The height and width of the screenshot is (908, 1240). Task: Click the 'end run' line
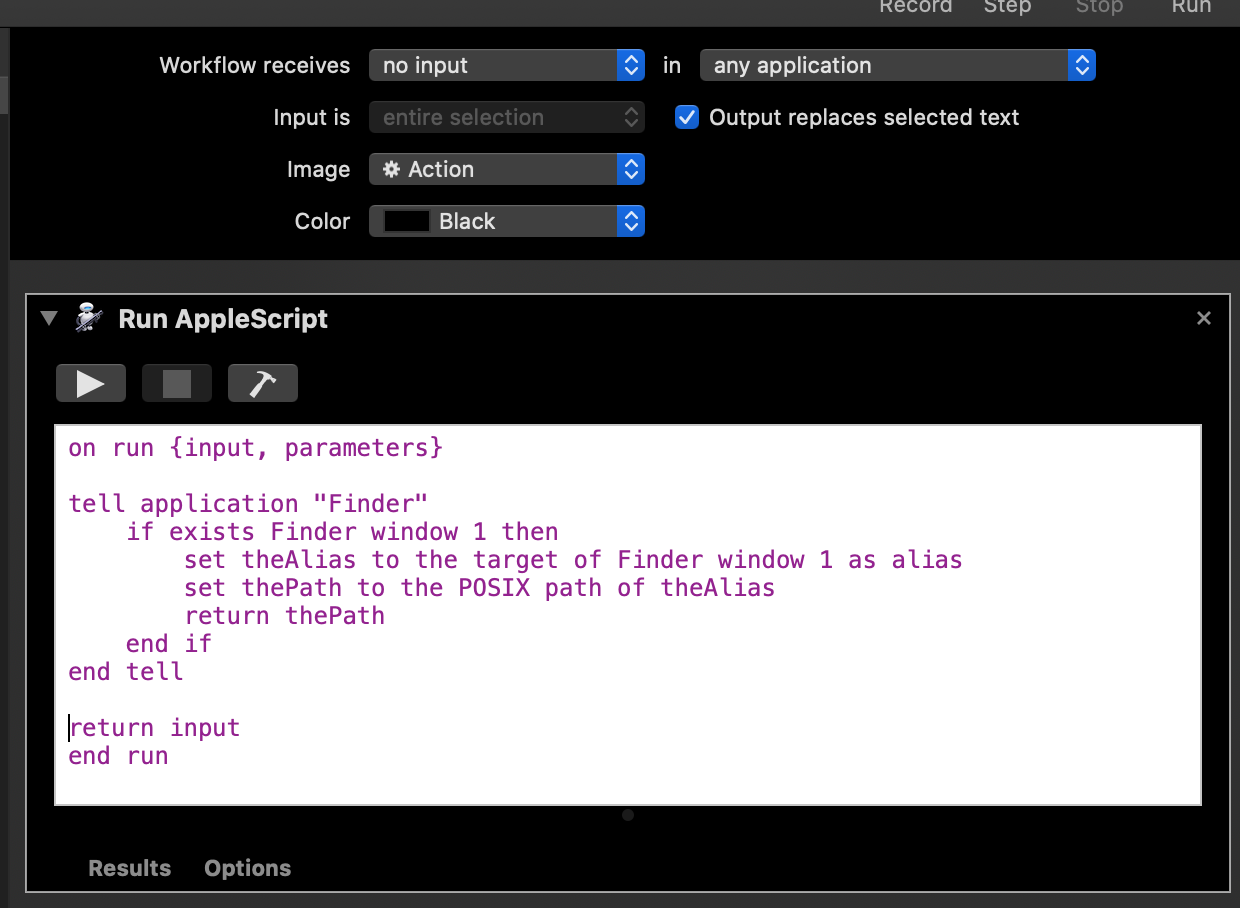(x=118, y=756)
